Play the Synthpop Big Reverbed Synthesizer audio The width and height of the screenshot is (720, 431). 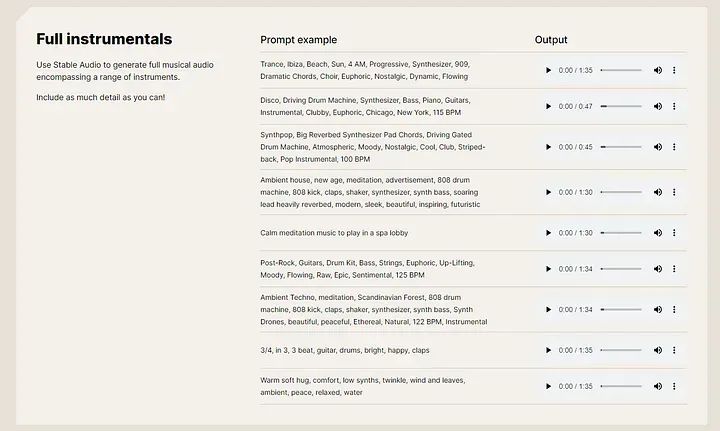click(548, 147)
